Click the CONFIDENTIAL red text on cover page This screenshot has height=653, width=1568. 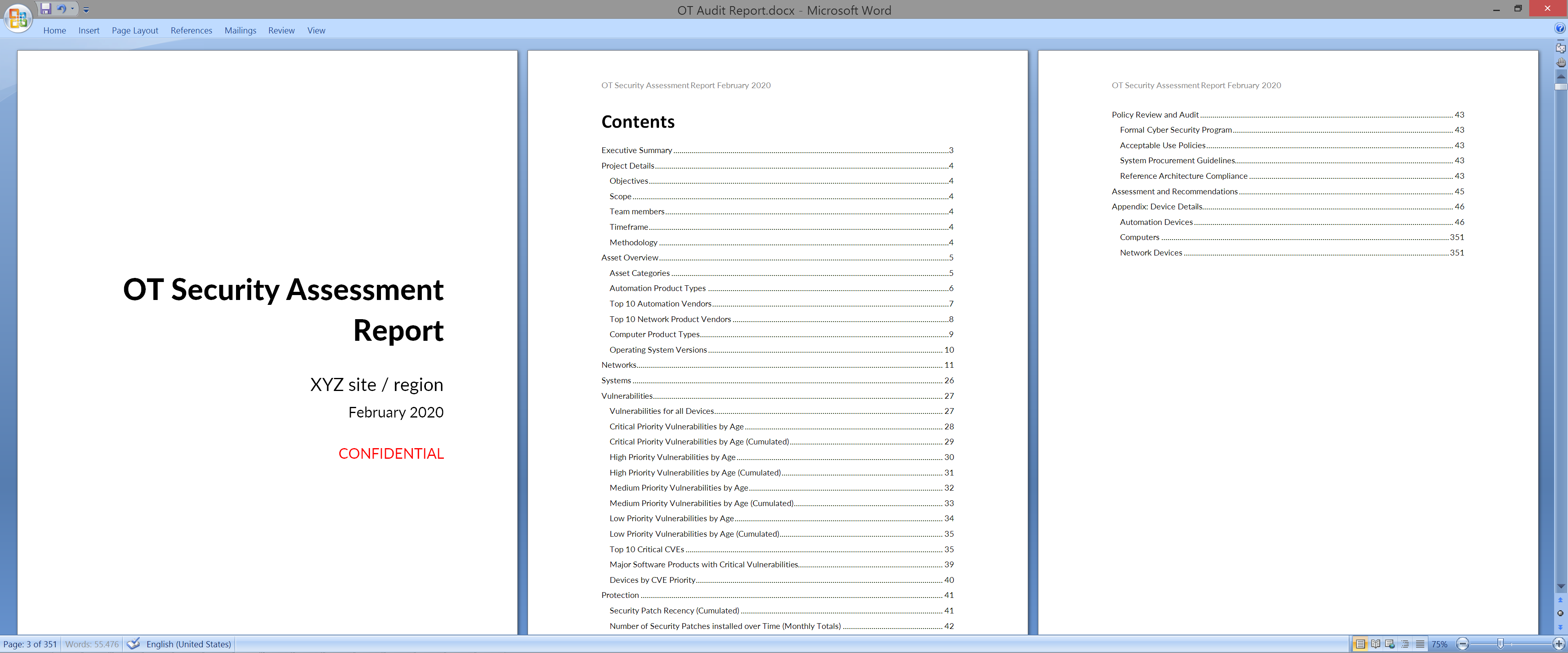pos(391,454)
